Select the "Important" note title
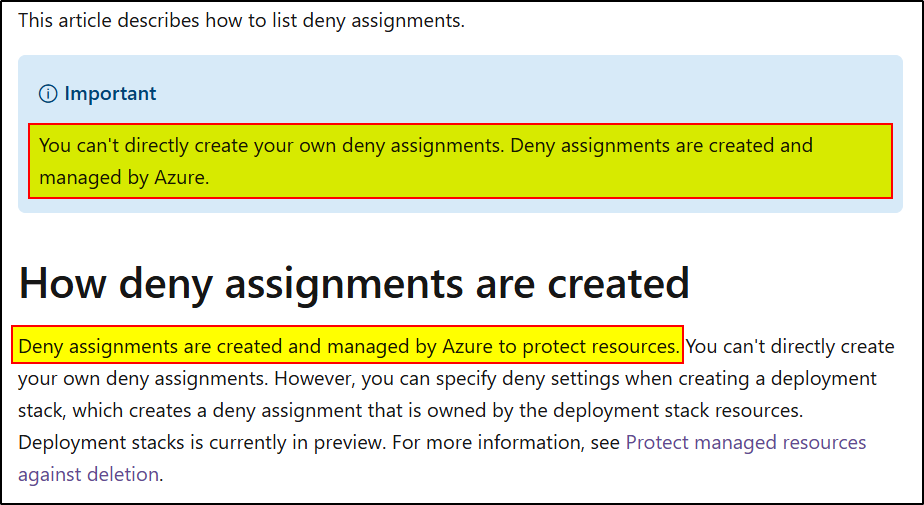The image size is (924, 505). (110, 94)
